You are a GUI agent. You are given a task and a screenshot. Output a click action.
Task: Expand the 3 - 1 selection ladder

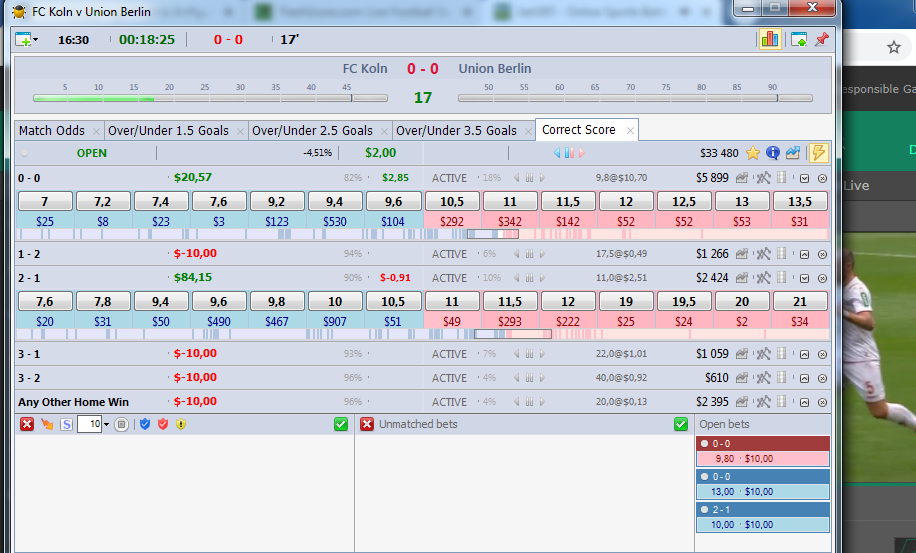tap(804, 354)
